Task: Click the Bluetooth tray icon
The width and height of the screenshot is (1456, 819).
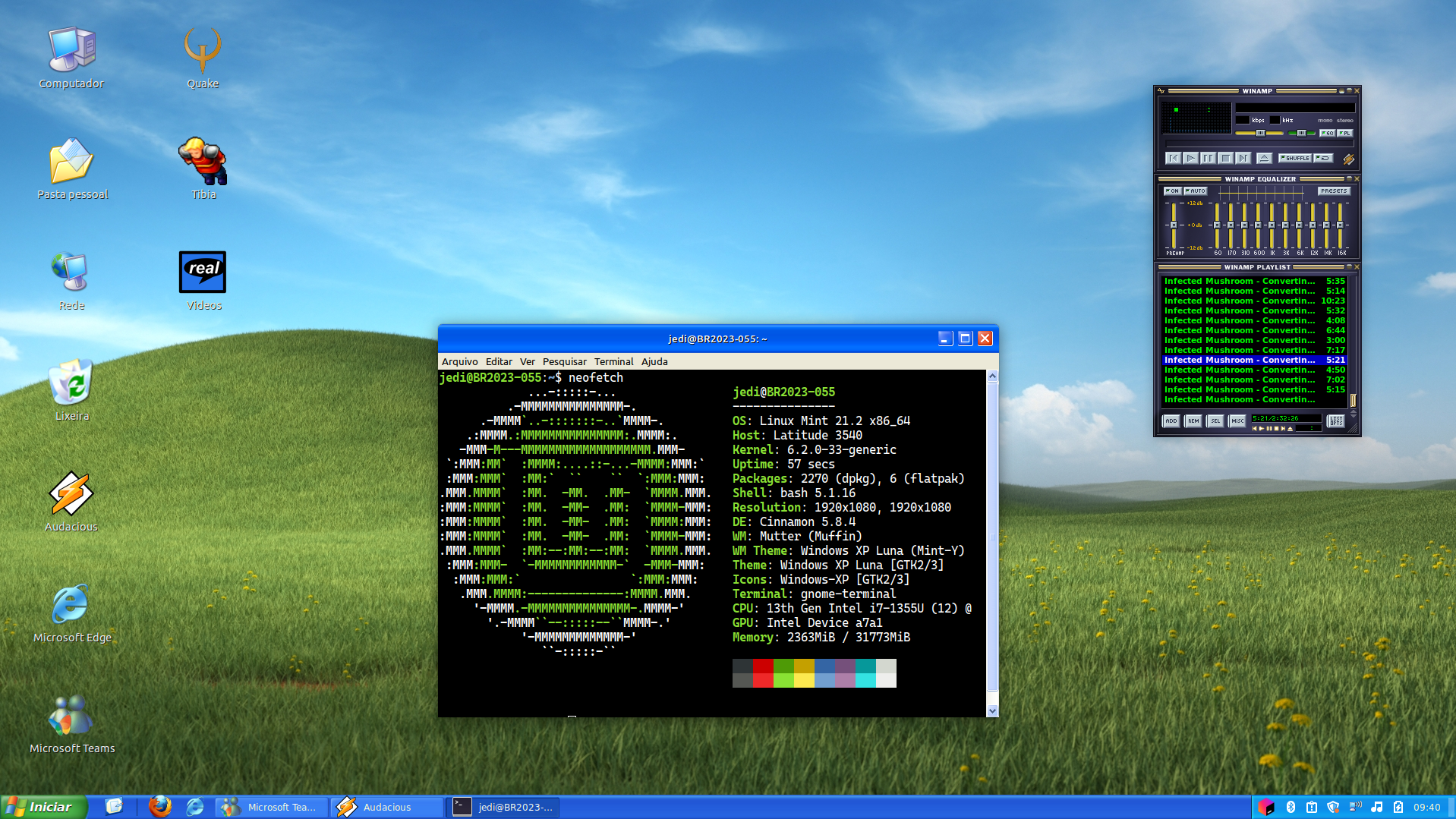Action: pyautogui.click(x=1291, y=808)
